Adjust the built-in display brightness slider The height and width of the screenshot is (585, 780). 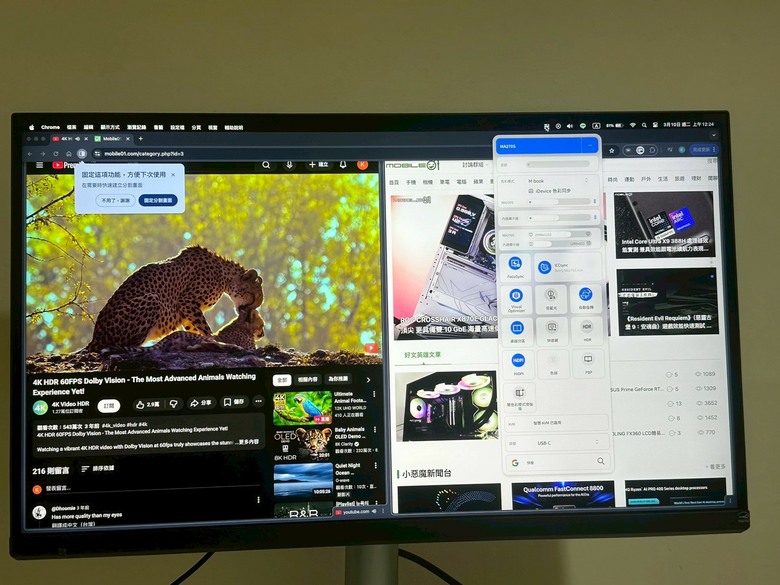point(558,218)
